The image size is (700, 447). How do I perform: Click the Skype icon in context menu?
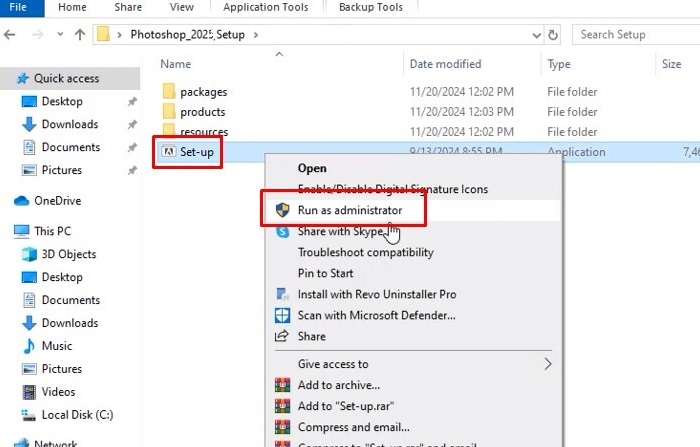tap(283, 232)
